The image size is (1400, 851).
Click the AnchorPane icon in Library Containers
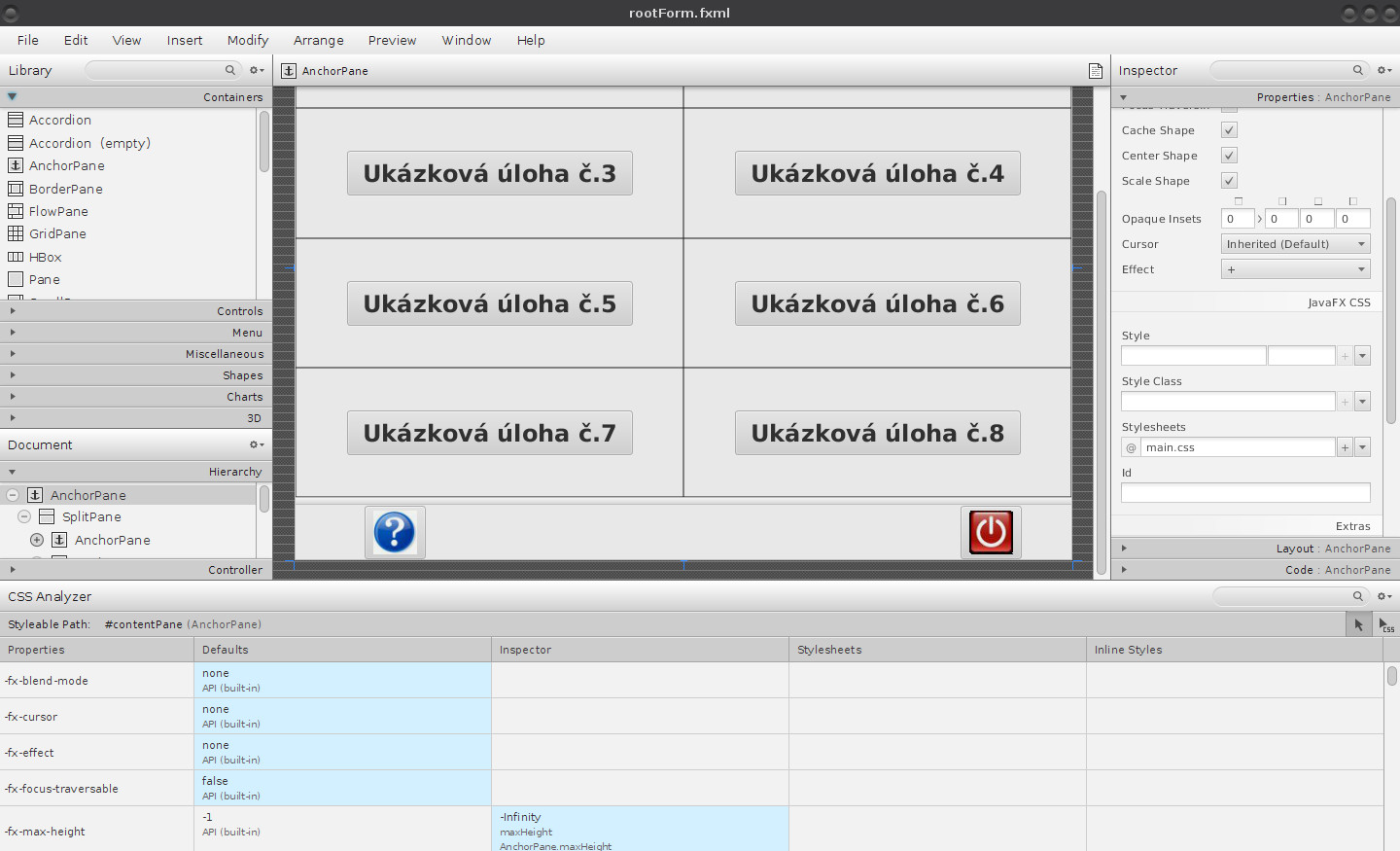[x=16, y=165]
